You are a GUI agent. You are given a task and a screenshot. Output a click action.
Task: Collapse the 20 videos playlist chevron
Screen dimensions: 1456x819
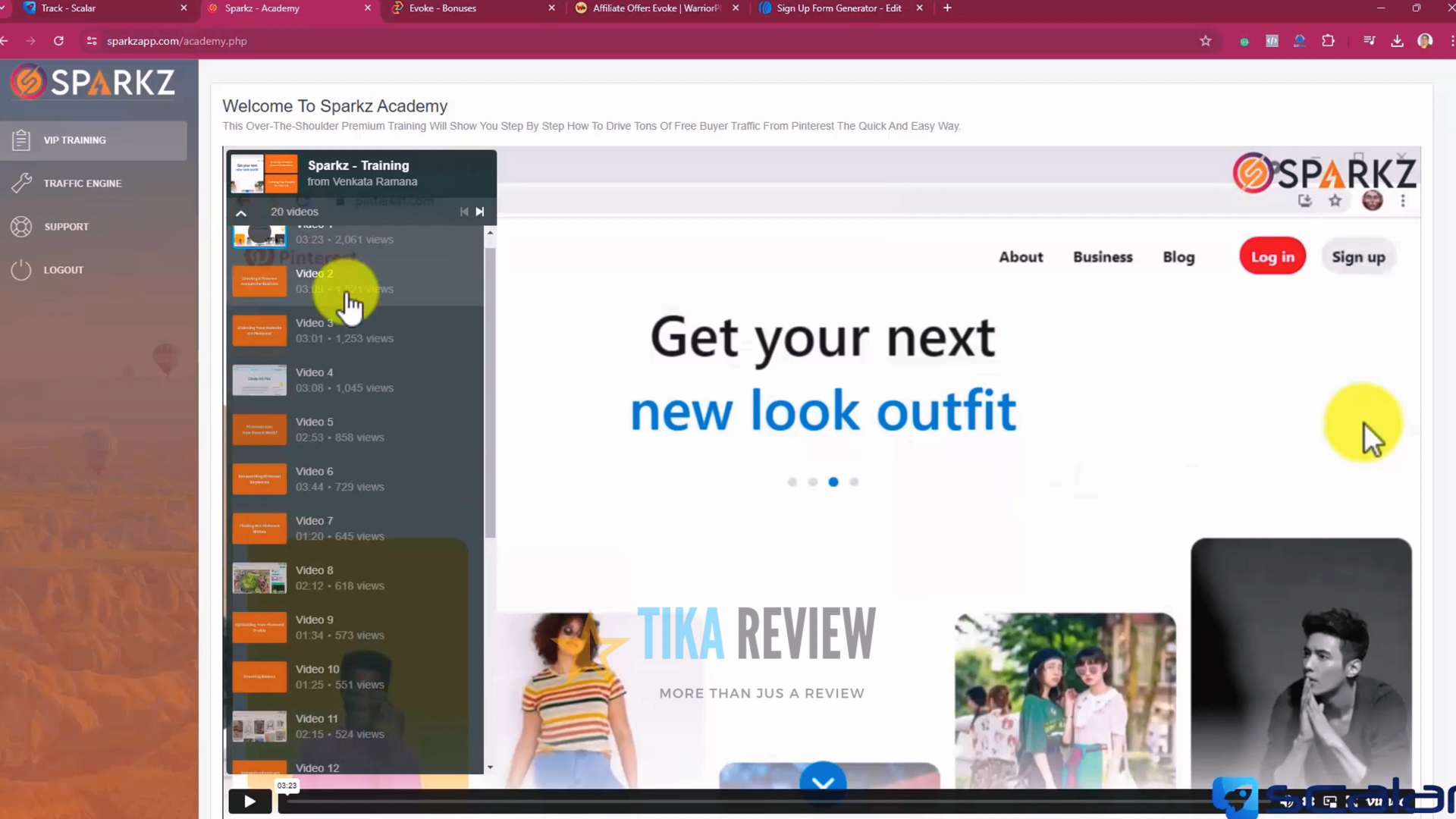tap(241, 212)
